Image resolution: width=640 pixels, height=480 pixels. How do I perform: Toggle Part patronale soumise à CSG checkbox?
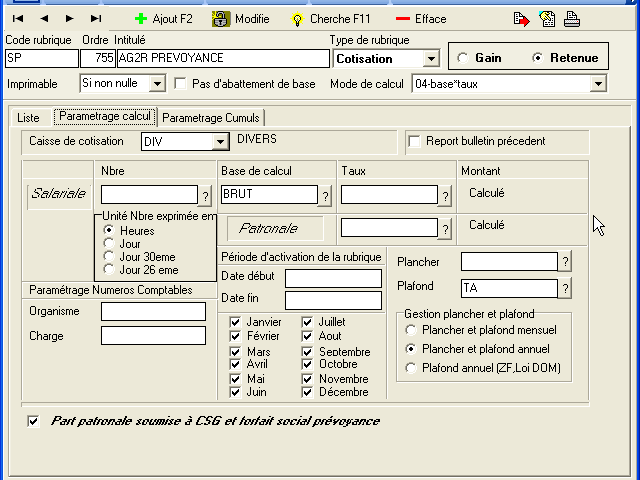pyautogui.click(x=33, y=421)
